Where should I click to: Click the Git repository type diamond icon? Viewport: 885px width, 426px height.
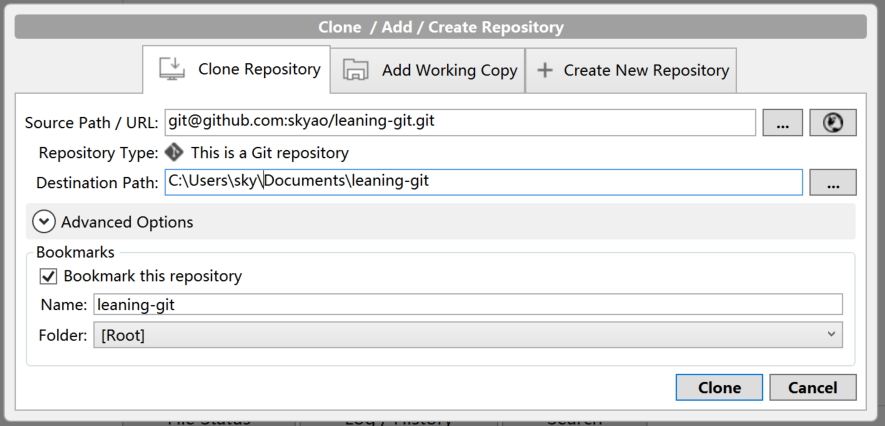(x=174, y=153)
